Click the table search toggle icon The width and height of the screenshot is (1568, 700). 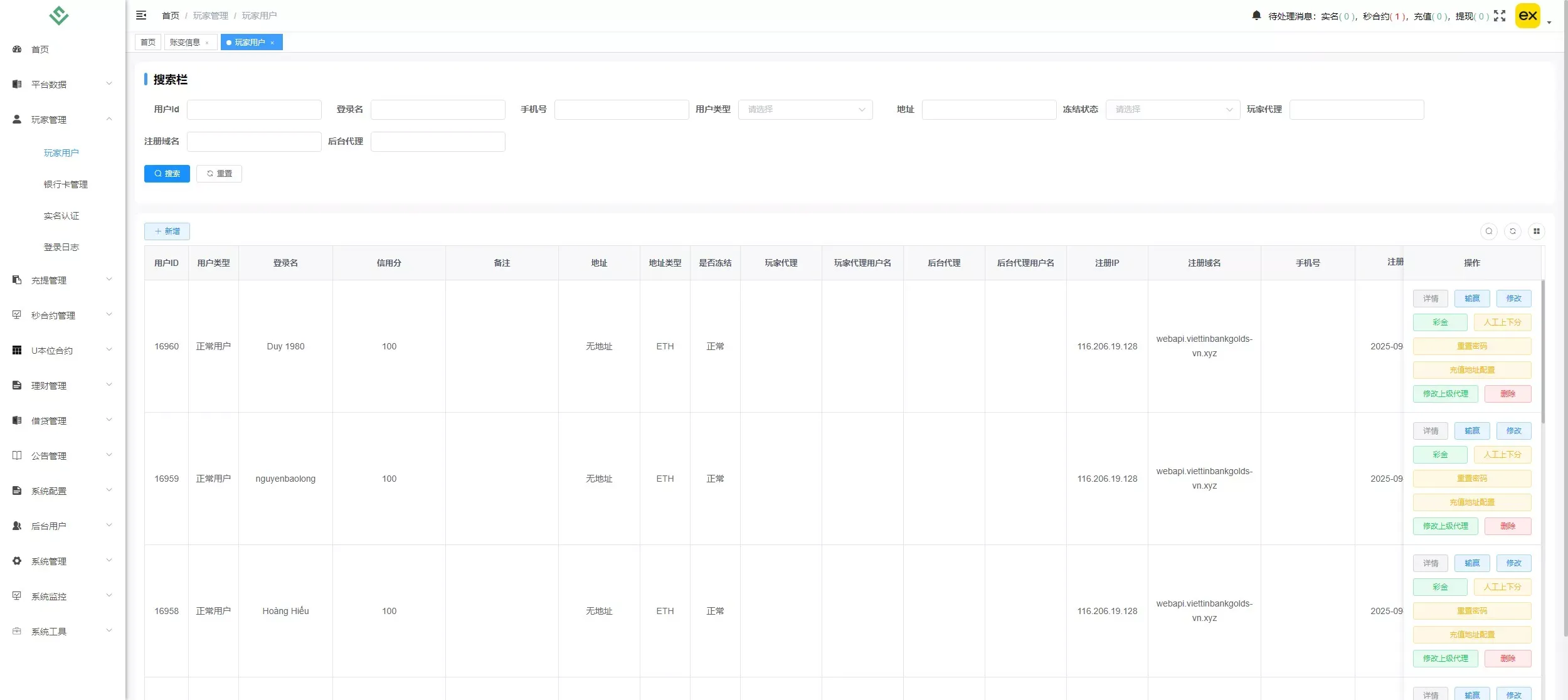(1489, 231)
